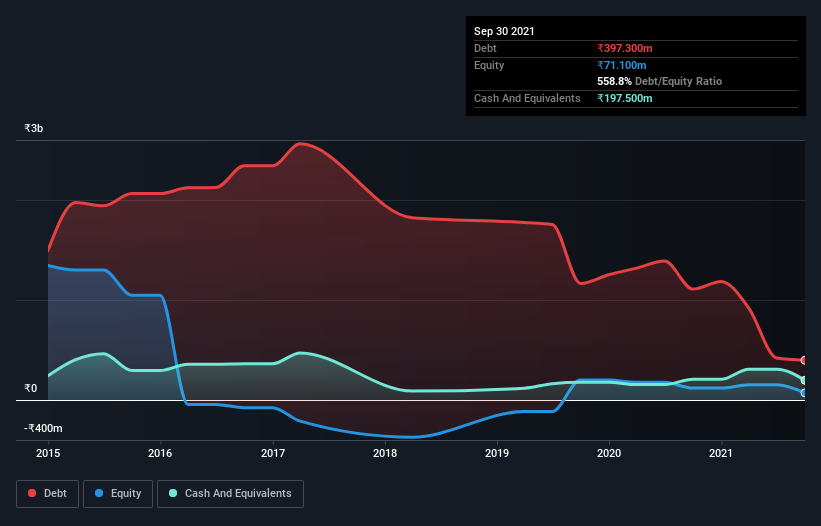
Task: Toggle Cash And Equivalents legend button
Action: tap(230, 494)
